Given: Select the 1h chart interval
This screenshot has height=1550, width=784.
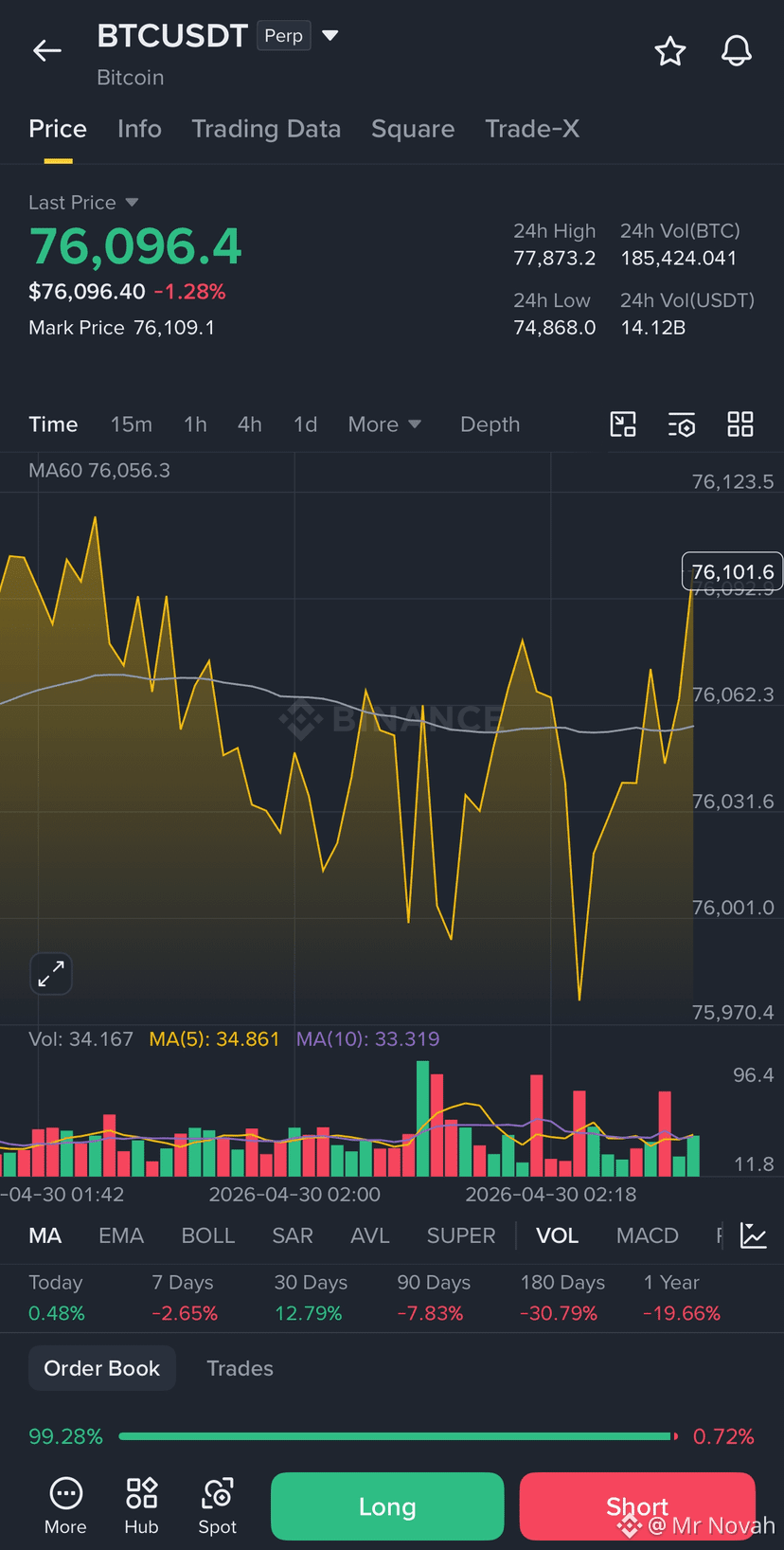Looking at the screenshot, I should point(195,424).
